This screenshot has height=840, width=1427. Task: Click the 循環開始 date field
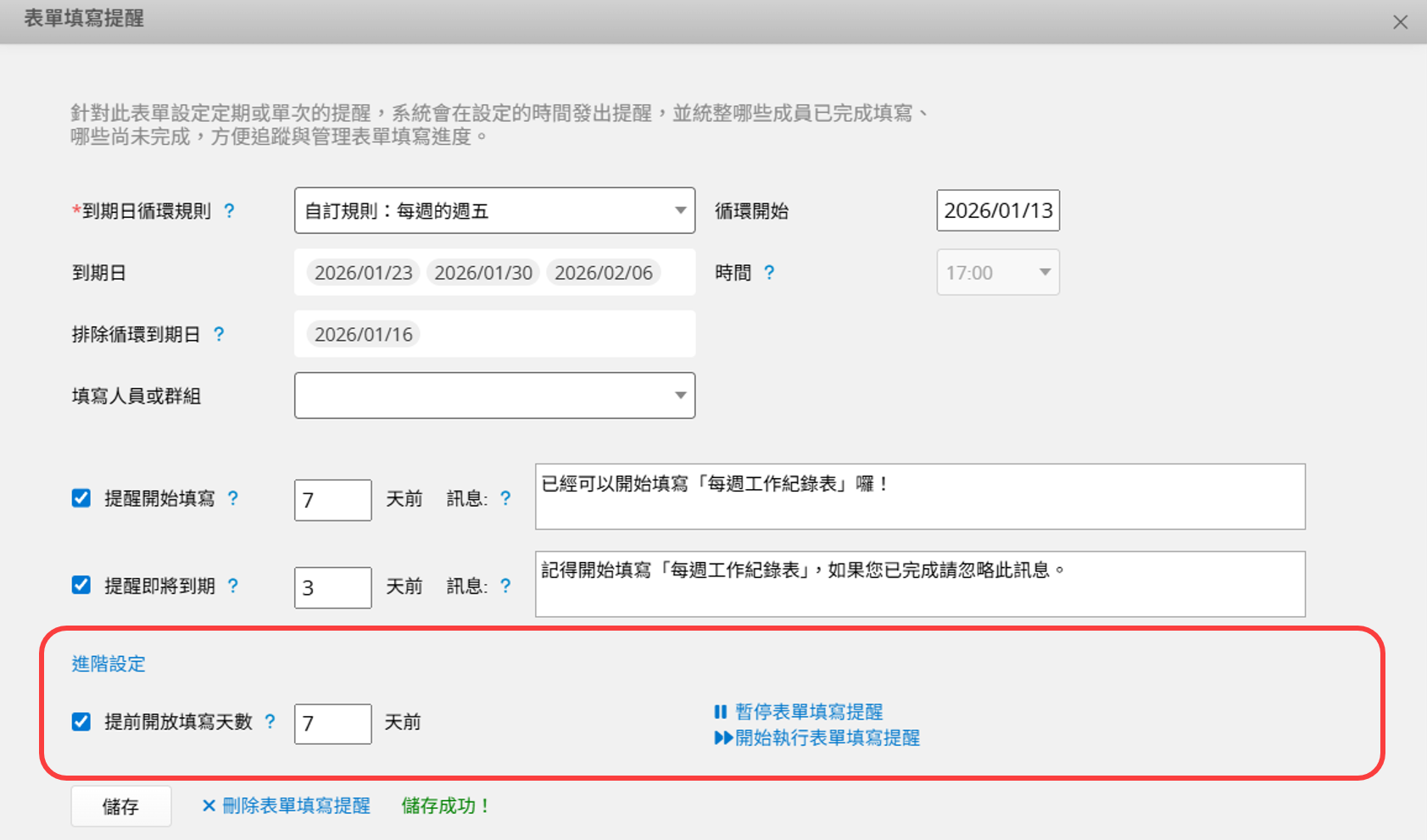click(x=998, y=210)
